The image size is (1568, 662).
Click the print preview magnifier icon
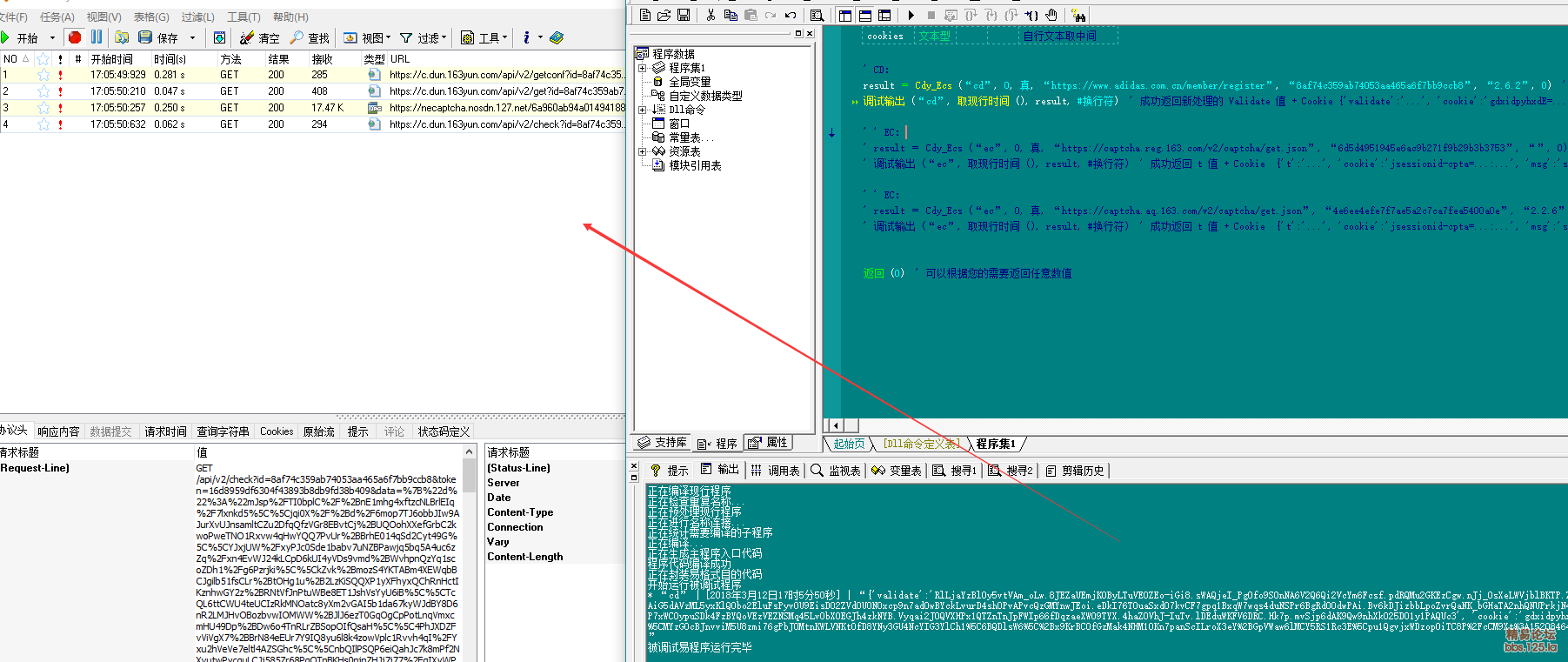coord(817,15)
